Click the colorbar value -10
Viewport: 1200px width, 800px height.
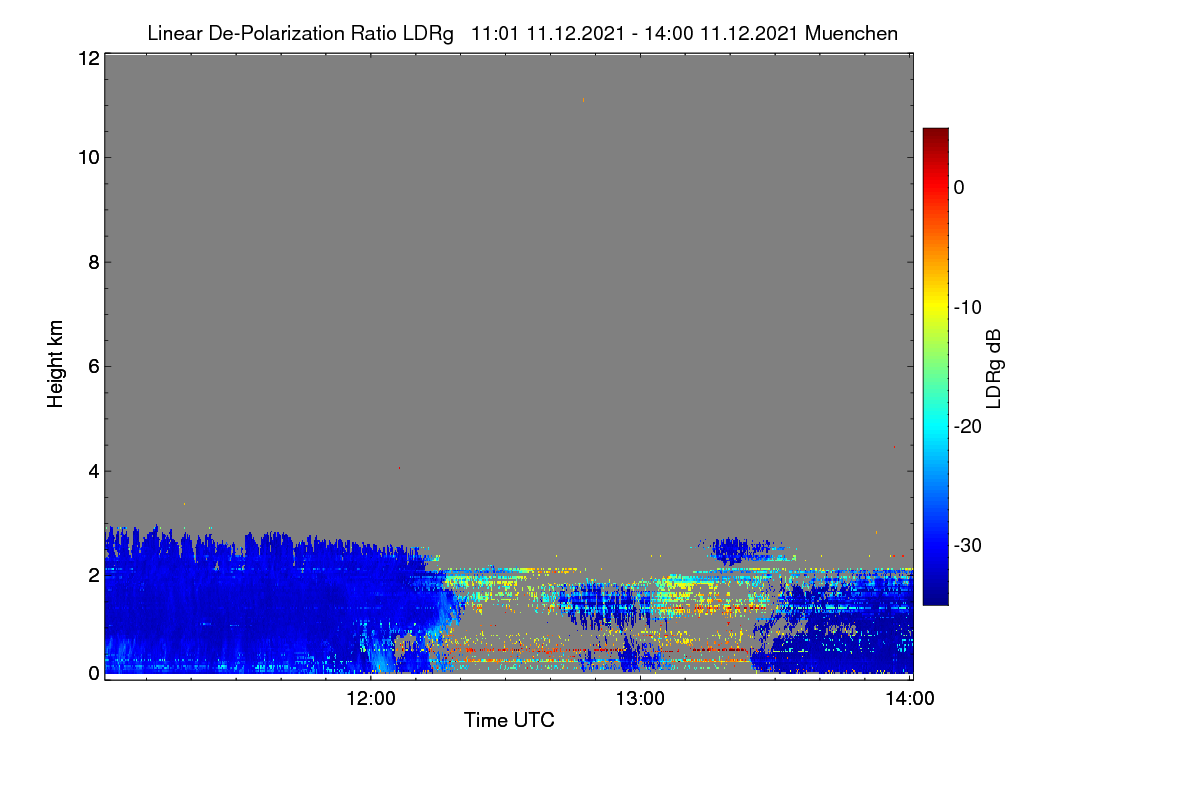(967, 307)
